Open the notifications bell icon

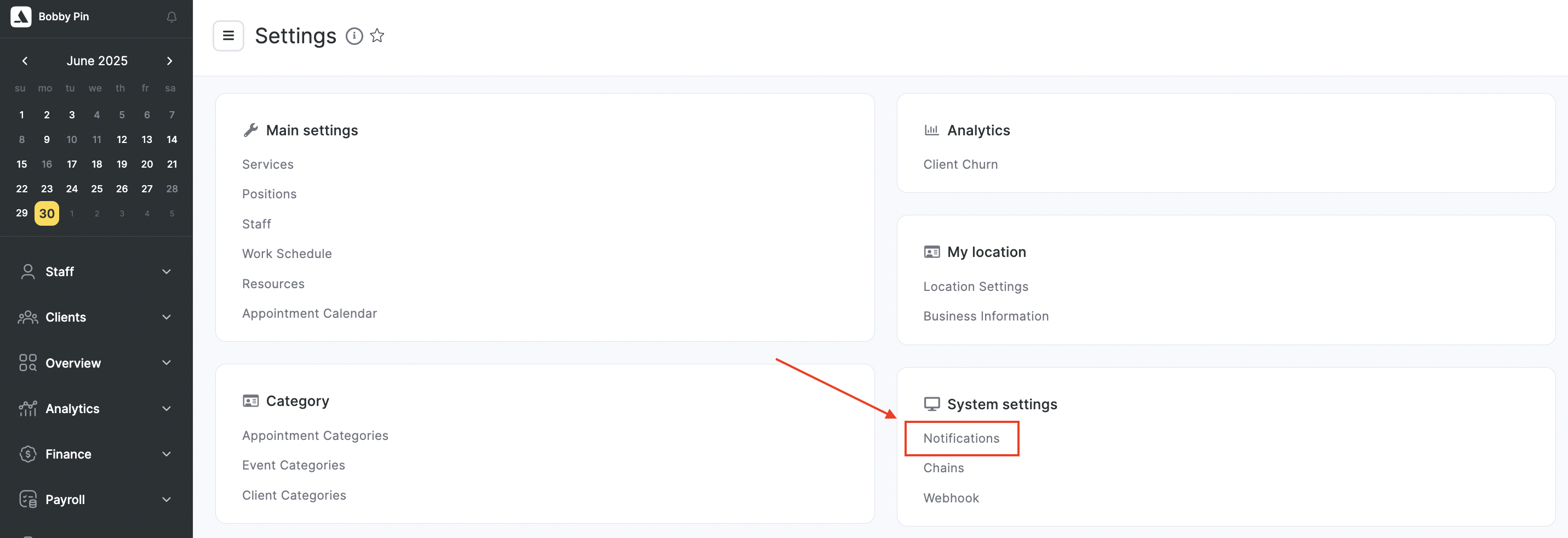[171, 17]
